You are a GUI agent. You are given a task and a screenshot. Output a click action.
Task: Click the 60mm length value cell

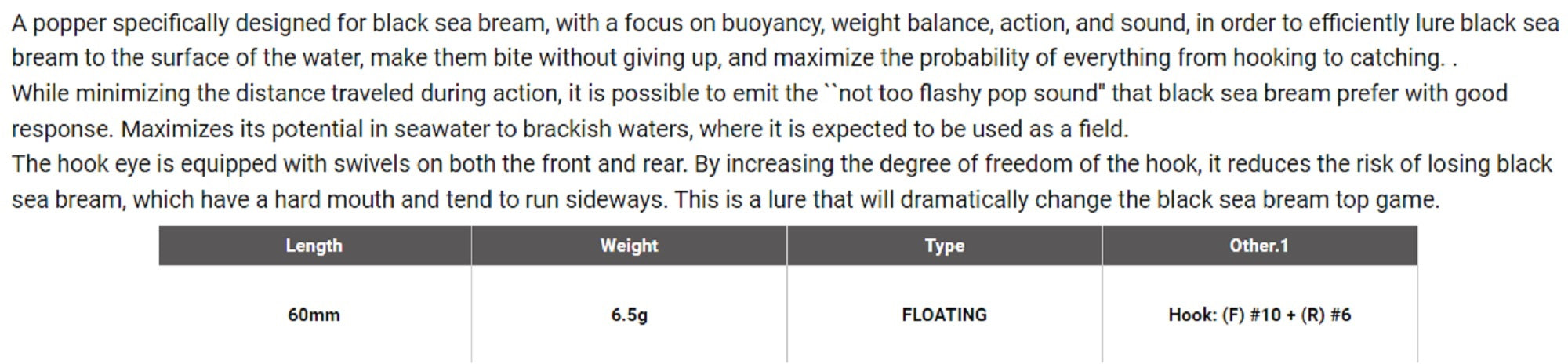[x=314, y=315]
